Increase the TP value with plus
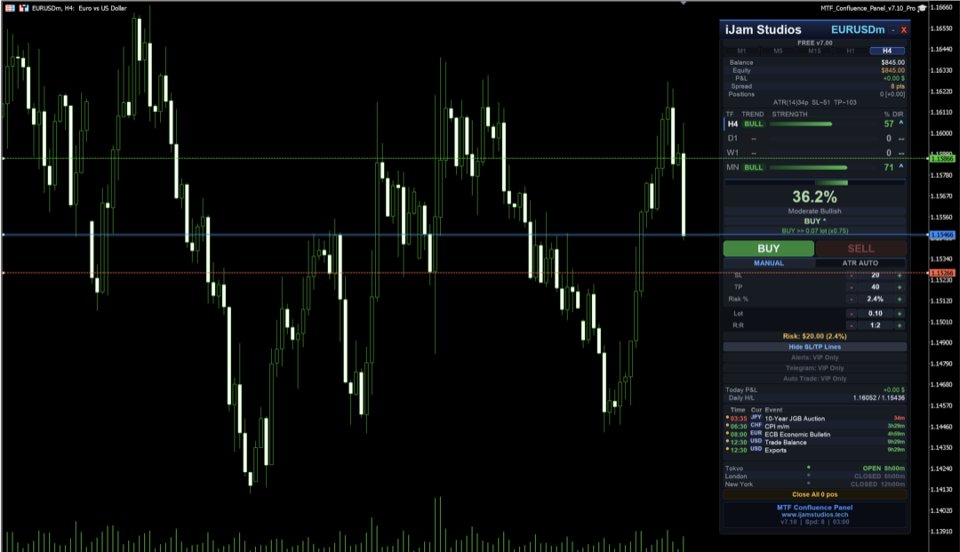The width and height of the screenshot is (960, 552). click(899, 287)
